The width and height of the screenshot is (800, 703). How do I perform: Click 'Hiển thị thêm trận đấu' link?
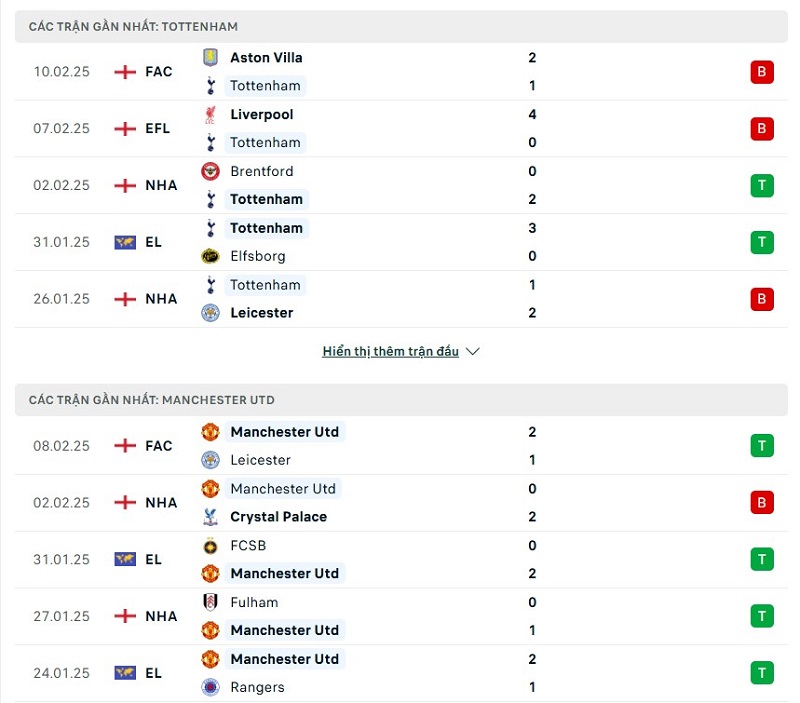click(390, 352)
